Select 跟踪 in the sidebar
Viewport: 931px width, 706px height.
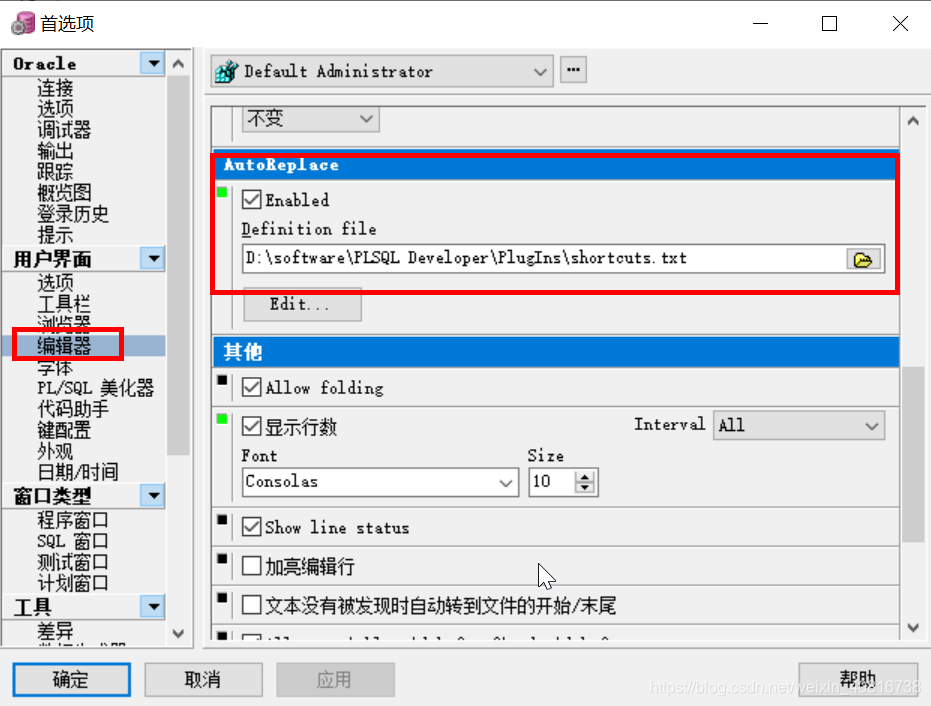tap(55, 171)
